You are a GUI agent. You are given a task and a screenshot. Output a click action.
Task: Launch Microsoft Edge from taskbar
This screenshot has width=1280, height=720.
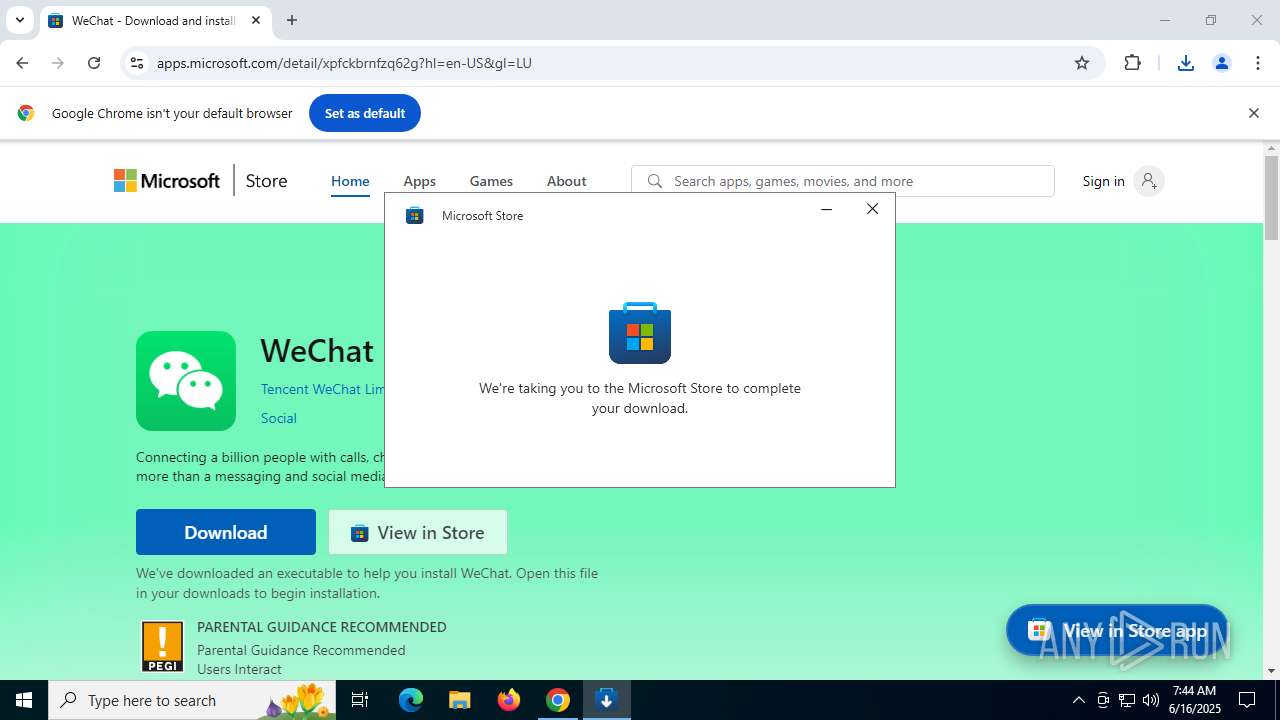point(411,700)
